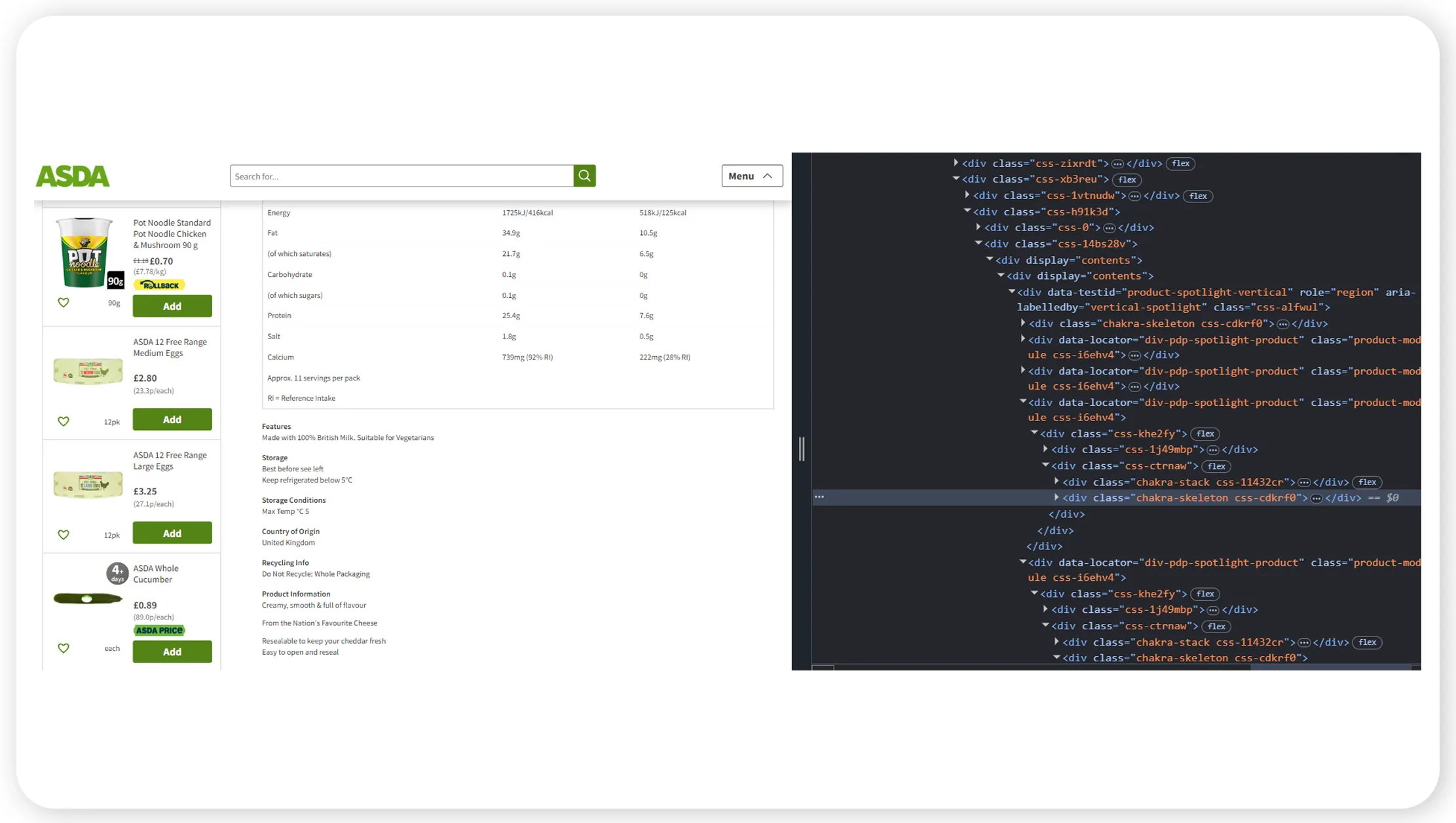Open the Menu dropdown

(751, 175)
